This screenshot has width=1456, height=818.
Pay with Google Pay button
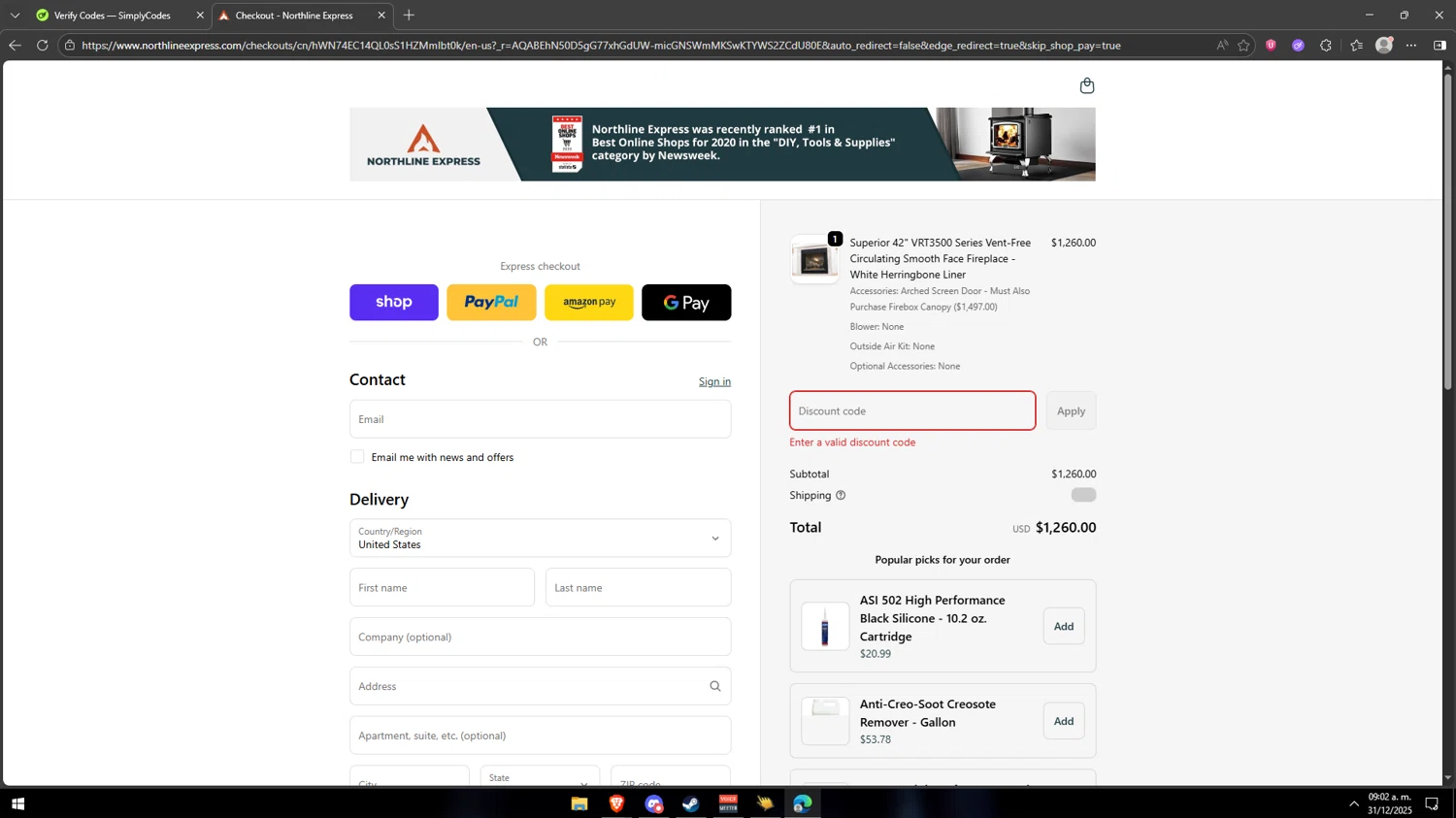686,302
